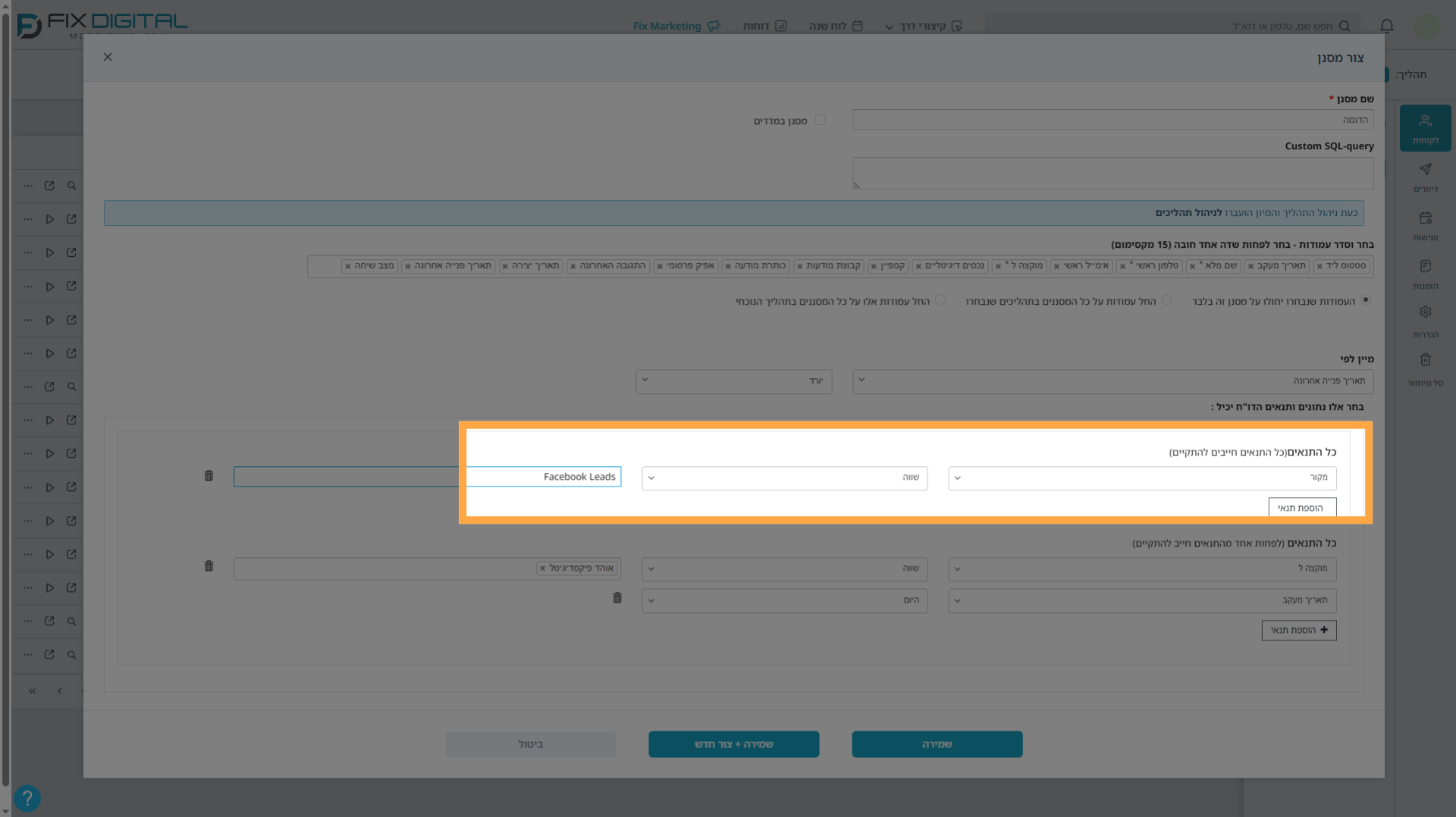Open the 'מקור' field dropdown
Viewport: 1456px width, 817px height.
1142,477
